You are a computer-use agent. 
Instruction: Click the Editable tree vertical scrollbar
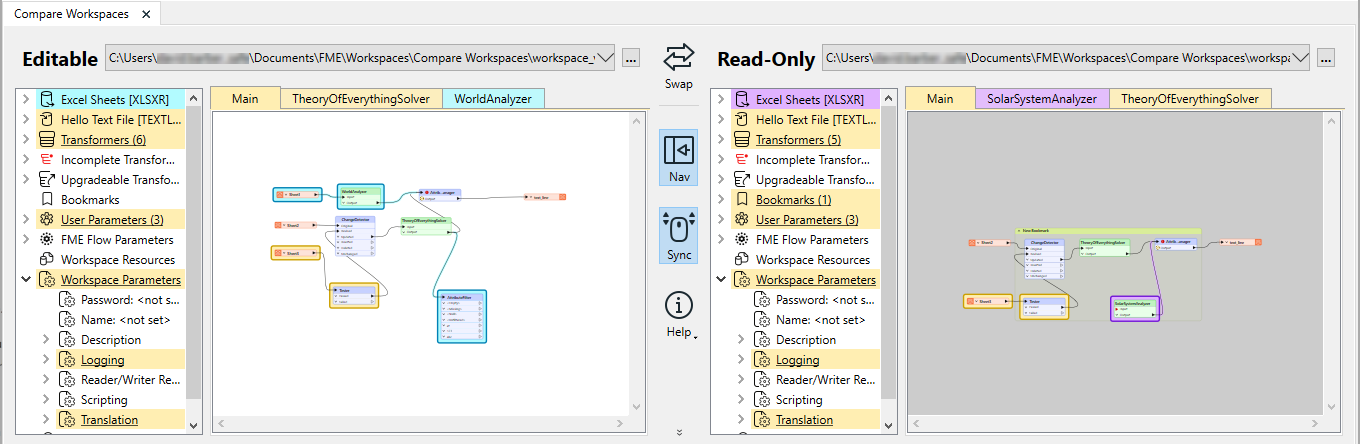coord(196,250)
